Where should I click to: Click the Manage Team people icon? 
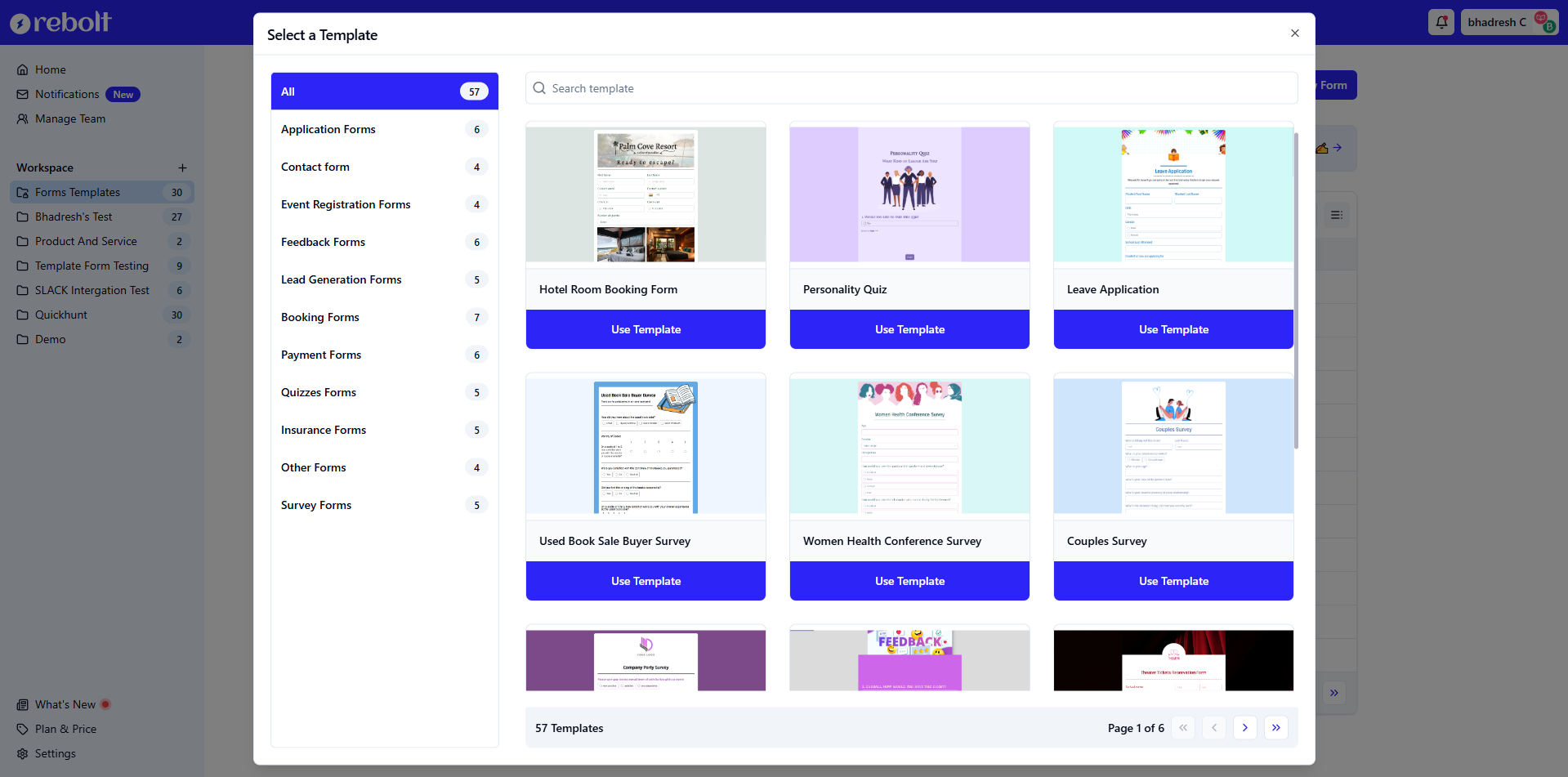(23, 119)
